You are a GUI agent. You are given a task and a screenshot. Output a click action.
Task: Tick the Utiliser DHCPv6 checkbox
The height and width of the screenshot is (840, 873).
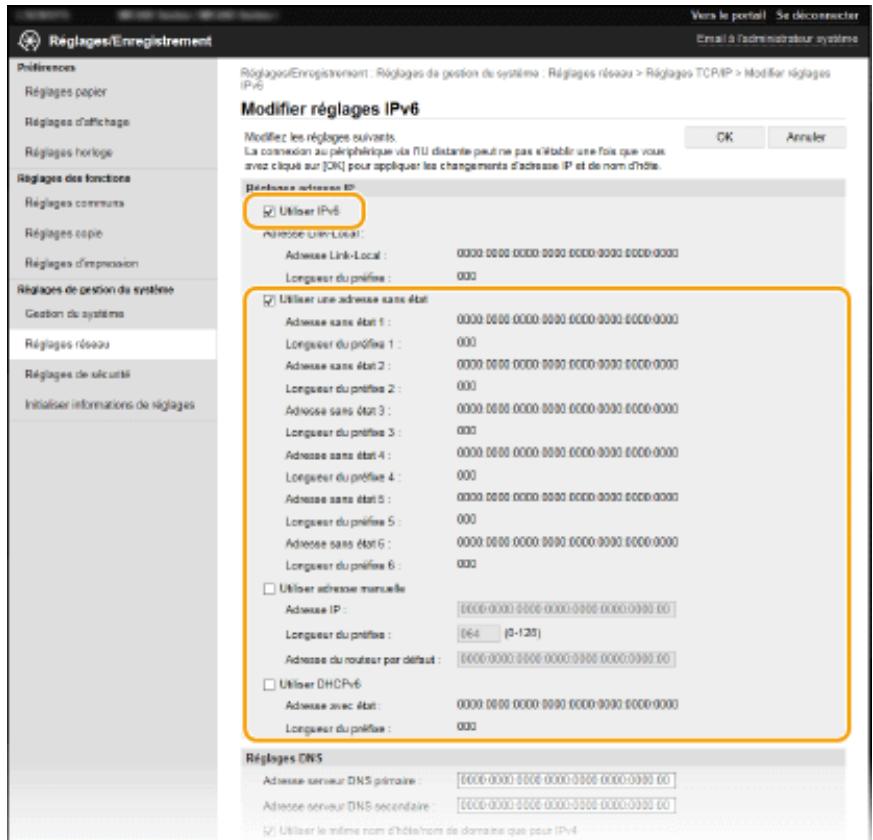pyautogui.click(x=269, y=685)
